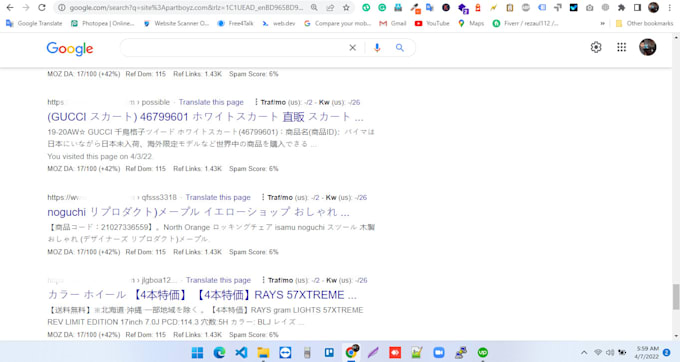Translate this page for the GUCCI result
Viewport: 680px width, 362px height.
pyautogui.click(x=211, y=102)
